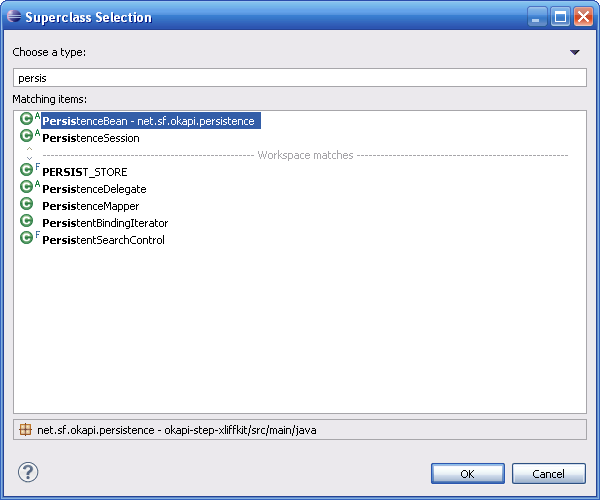Minimize the Superclass Selection dialog
Image resolution: width=600 pixels, height=500 pixels.
tap(536, 17)
